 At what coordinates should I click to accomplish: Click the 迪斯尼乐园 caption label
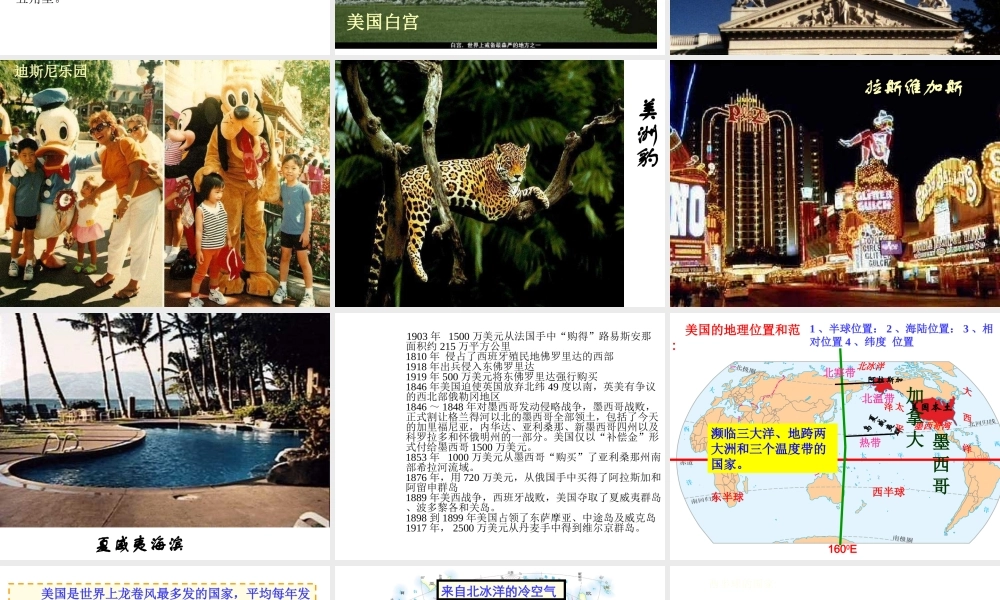pos(50,71)
